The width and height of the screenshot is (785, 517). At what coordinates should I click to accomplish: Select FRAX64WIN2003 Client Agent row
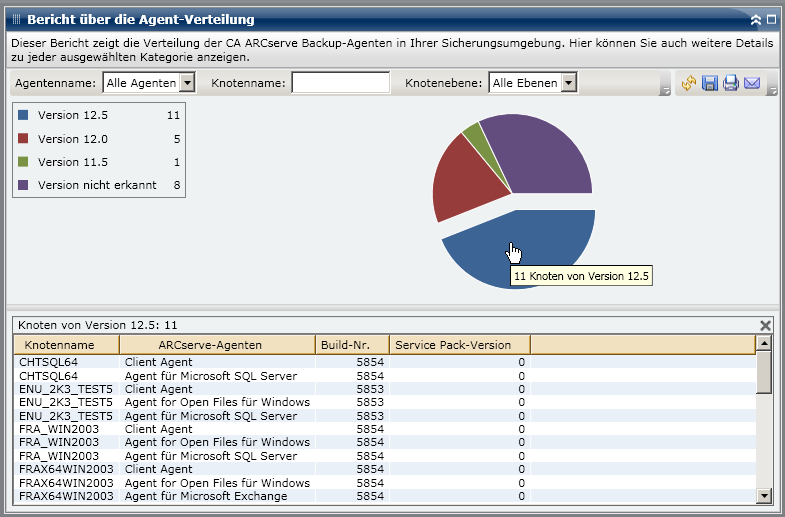pyautogui.click(x=384, y=469)
